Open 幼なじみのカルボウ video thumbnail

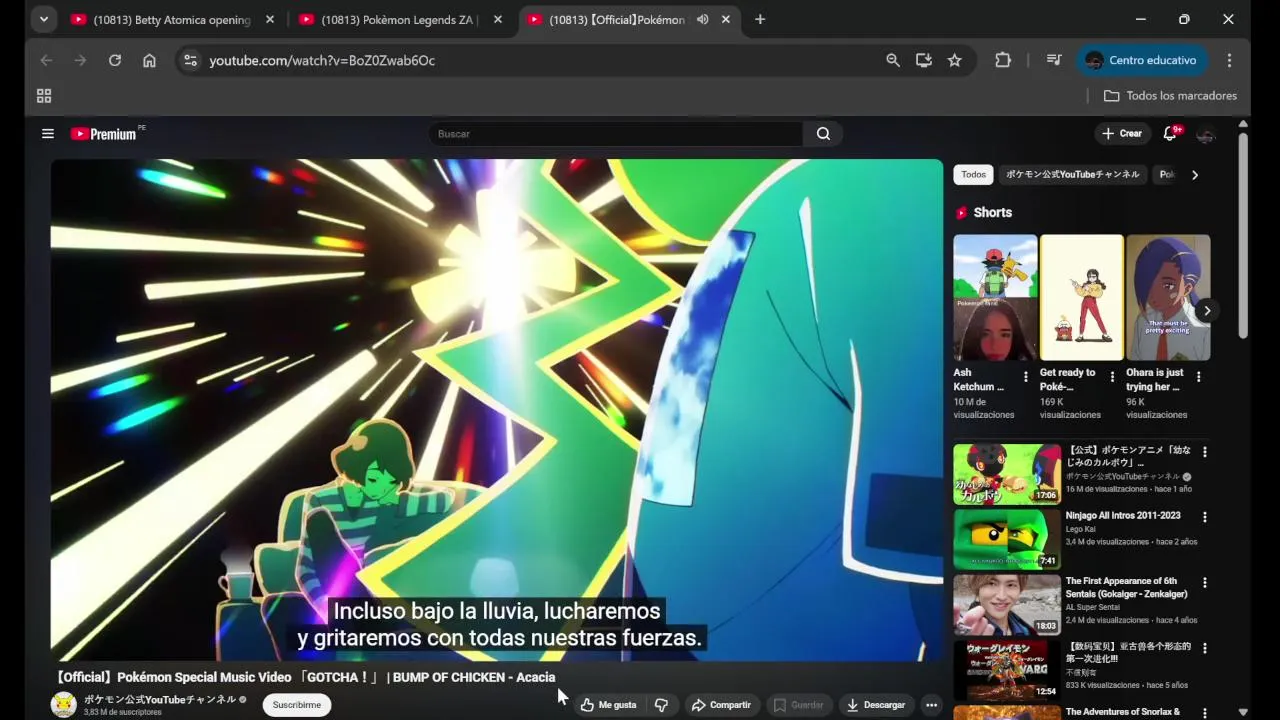pos(1007,474)
